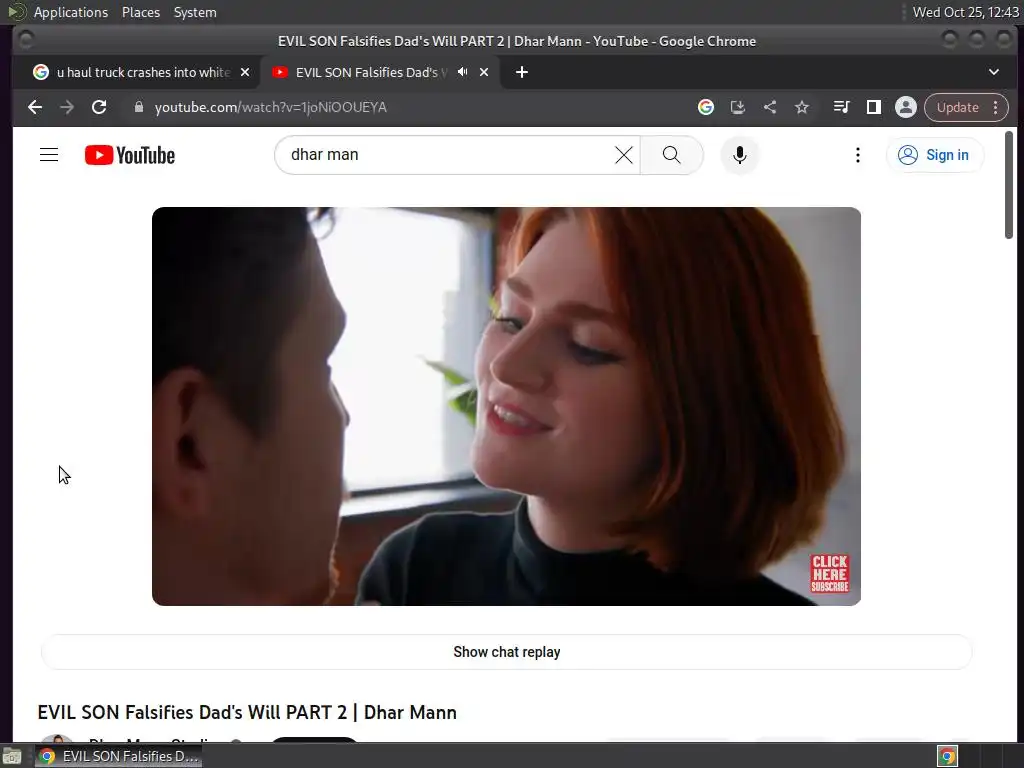The height and width of the screenshot is (768, 1024).
Task: Open the YouTube hamburger guide menu
Action: [x=49, y=155]
